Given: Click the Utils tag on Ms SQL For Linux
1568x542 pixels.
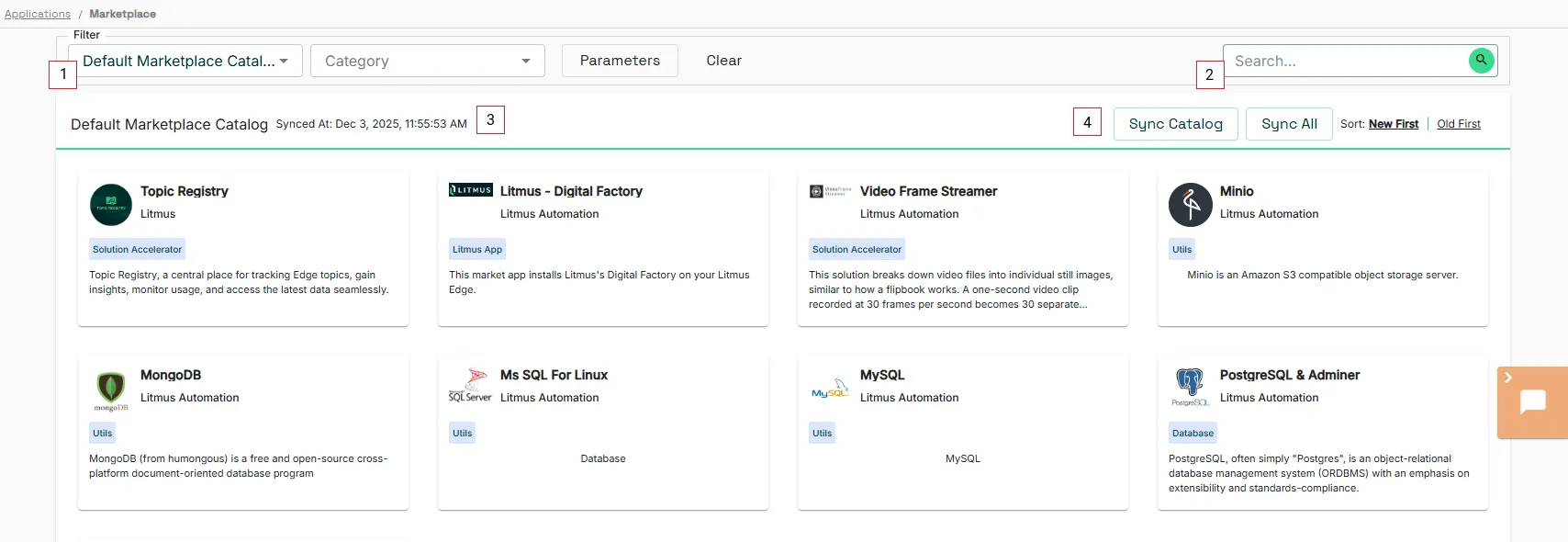Looking at the screenshot, I should [463, 433].
